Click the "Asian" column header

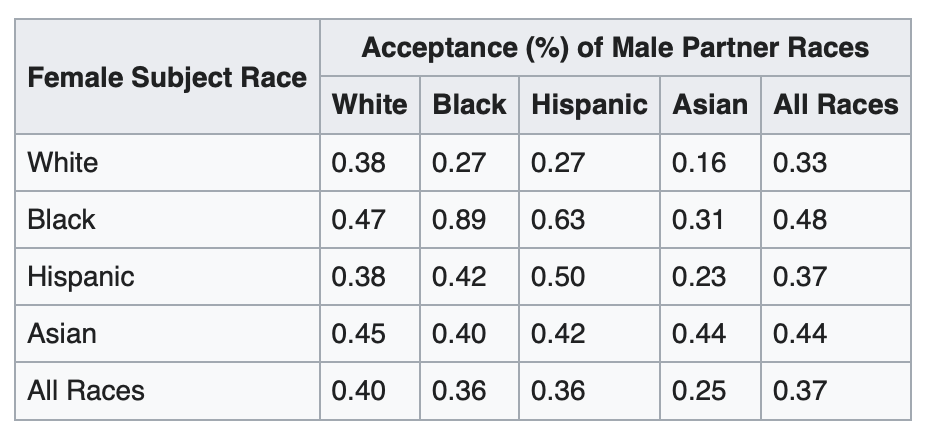(710, 105)
